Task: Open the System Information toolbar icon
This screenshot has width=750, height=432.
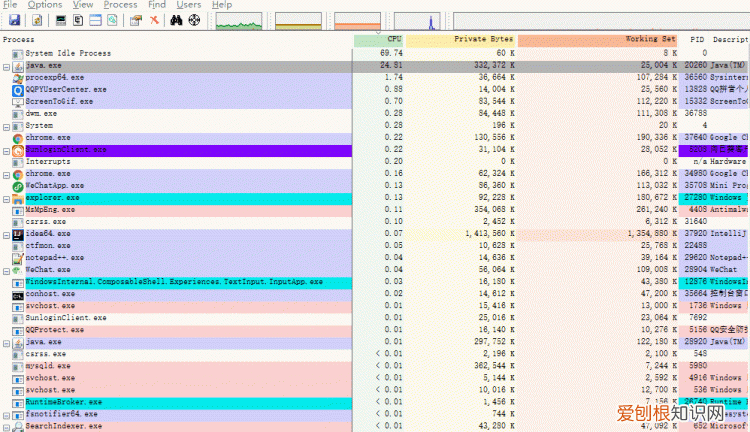Action: click(x=61, y=20)
